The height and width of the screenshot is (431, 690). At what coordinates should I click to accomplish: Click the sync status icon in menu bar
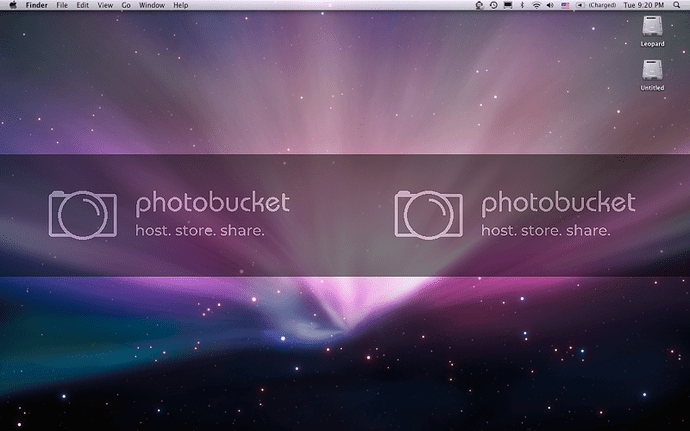point(479,5)
